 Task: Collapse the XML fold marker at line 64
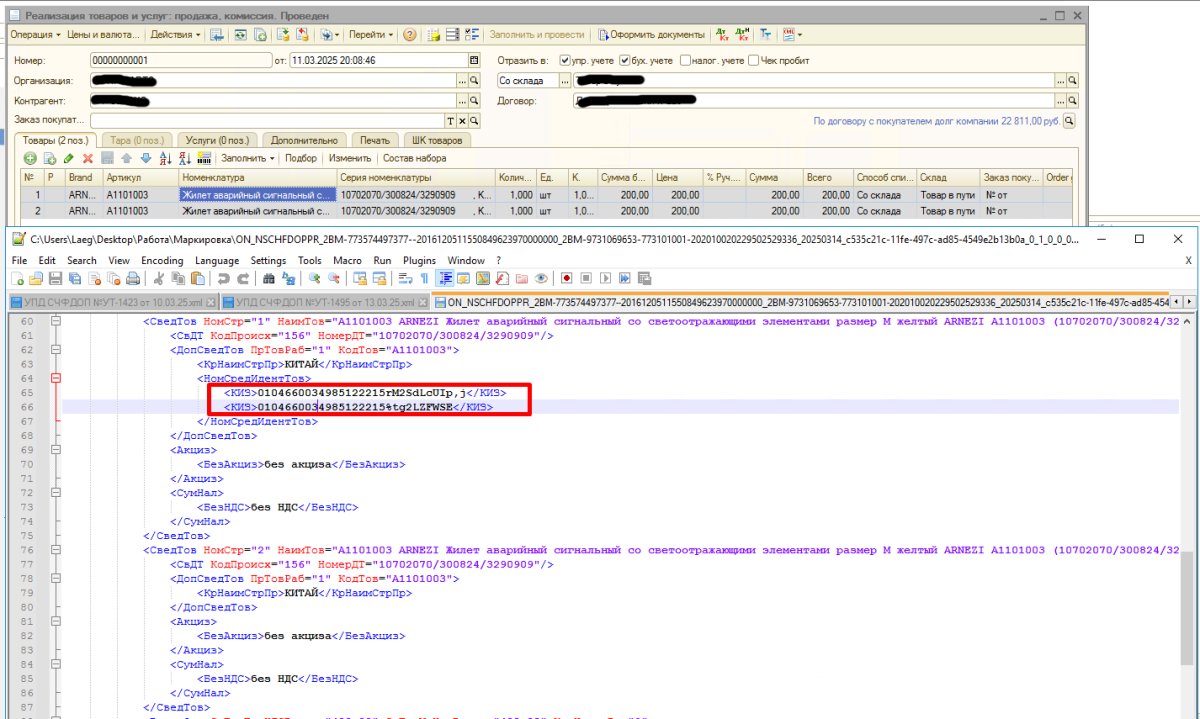coord(55,379)
